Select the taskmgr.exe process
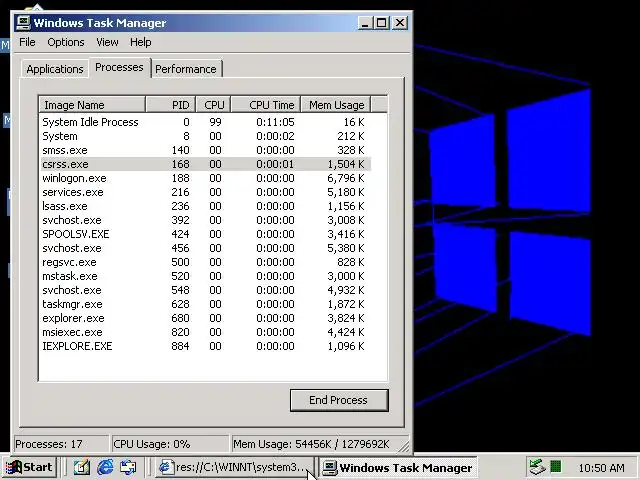The width and height of the screenshot is (640, 480). pos(205,304)
